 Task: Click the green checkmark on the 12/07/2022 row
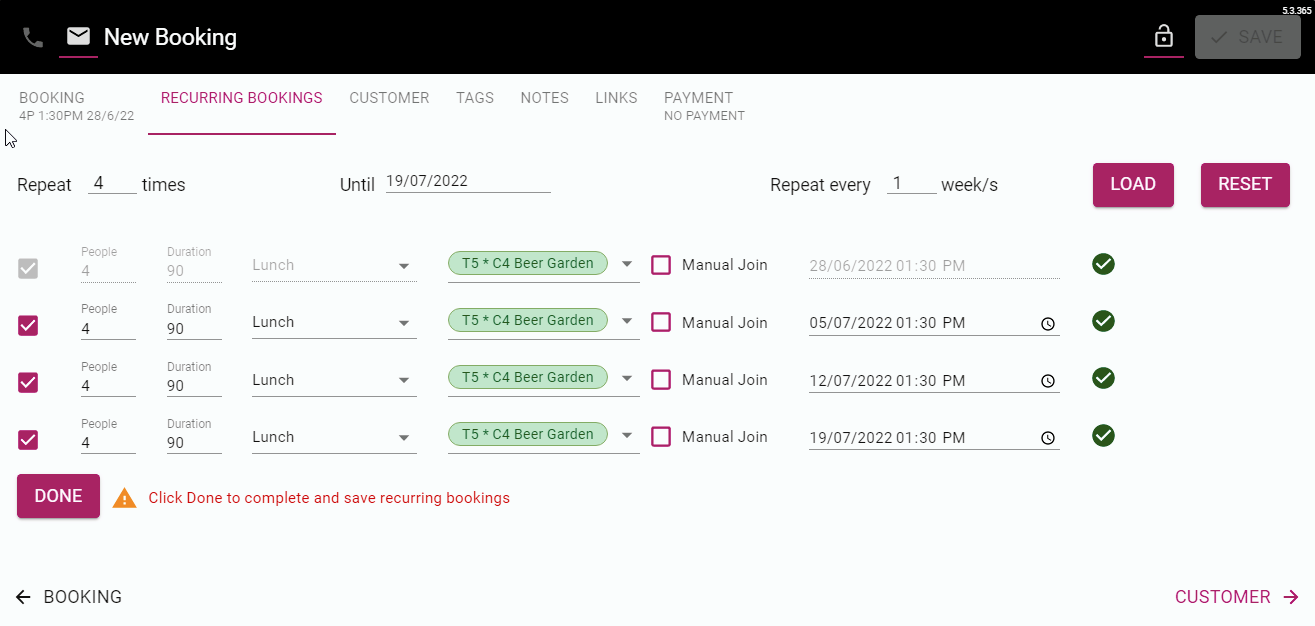click(1103, 378)
